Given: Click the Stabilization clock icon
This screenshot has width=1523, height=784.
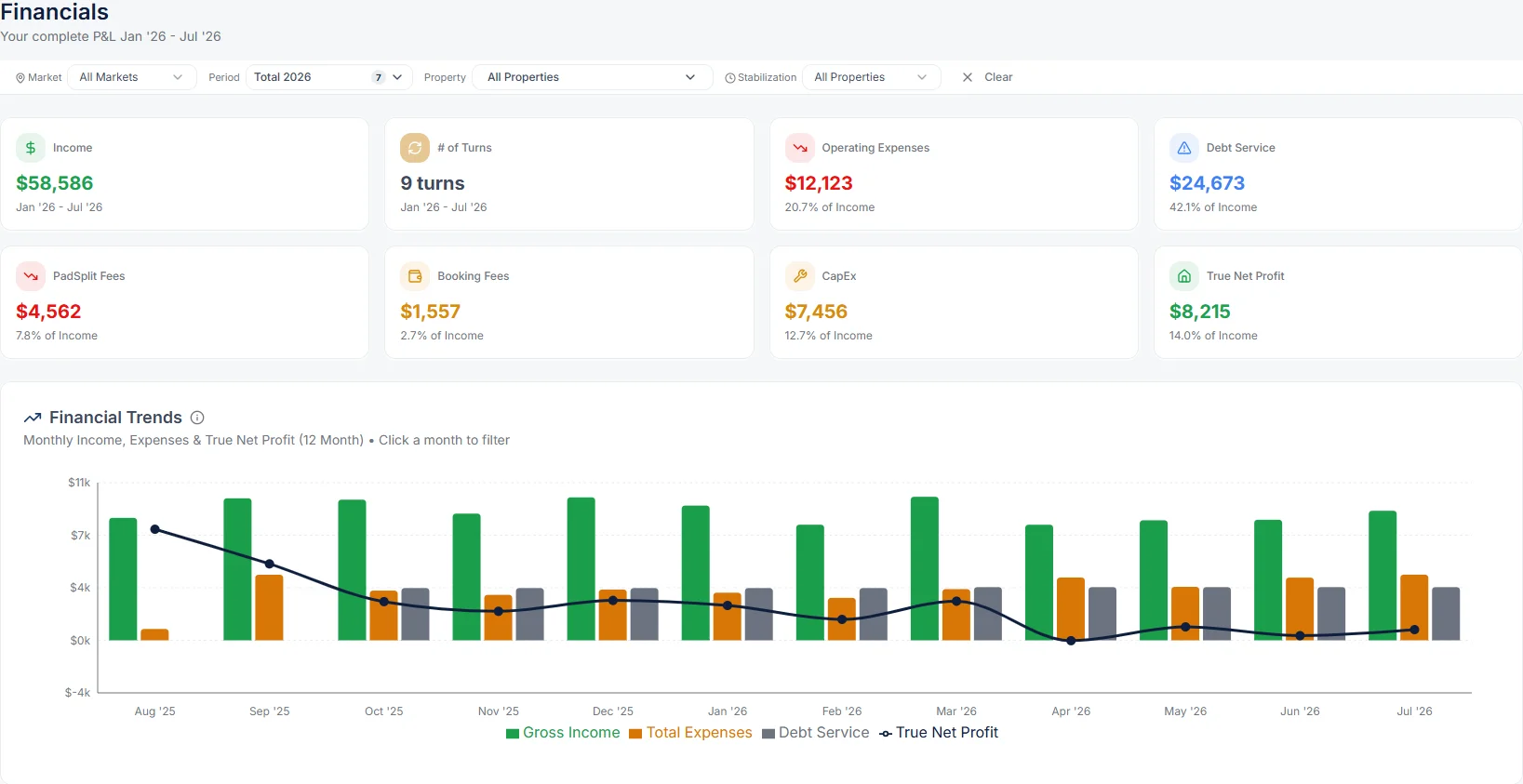Looking at the screenshot, I should [730, 78].
